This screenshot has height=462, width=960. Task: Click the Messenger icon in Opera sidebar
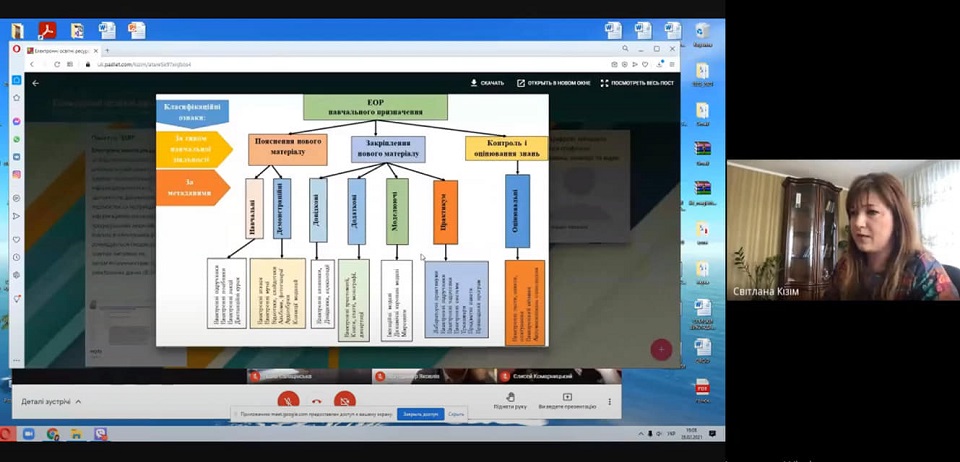point(17,121)
